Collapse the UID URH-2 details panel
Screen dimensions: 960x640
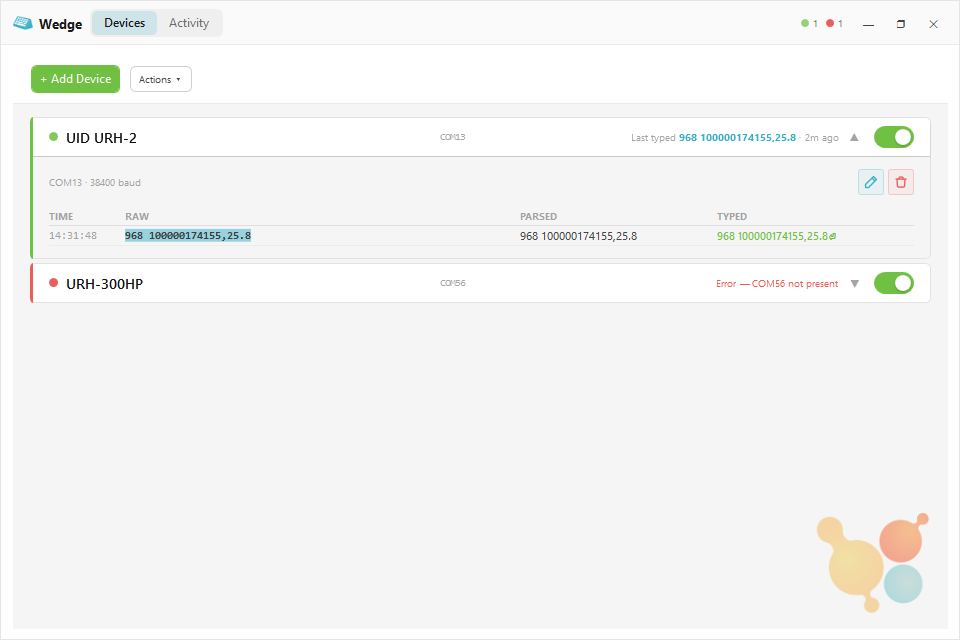[x=854, y=137]
